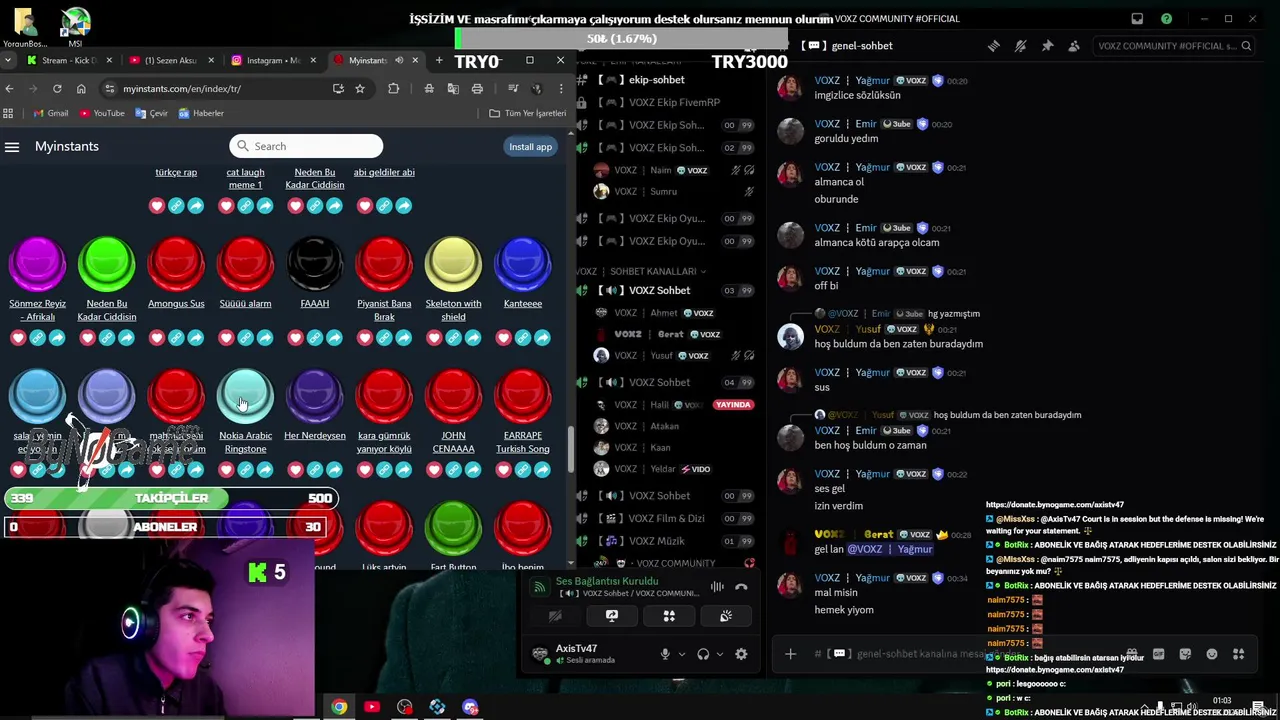Viewport: 1280px width, 720px height.
Task: Open pinned messages in genel-sohbet
Action: point(1047,46)
